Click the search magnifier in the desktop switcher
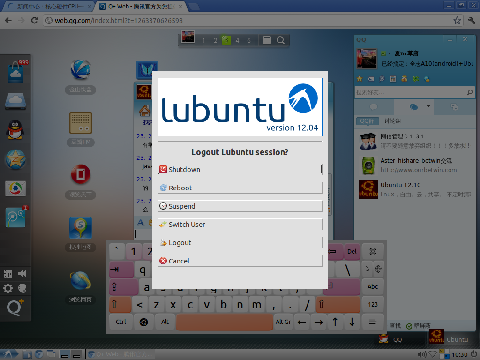 pos(281,40)
